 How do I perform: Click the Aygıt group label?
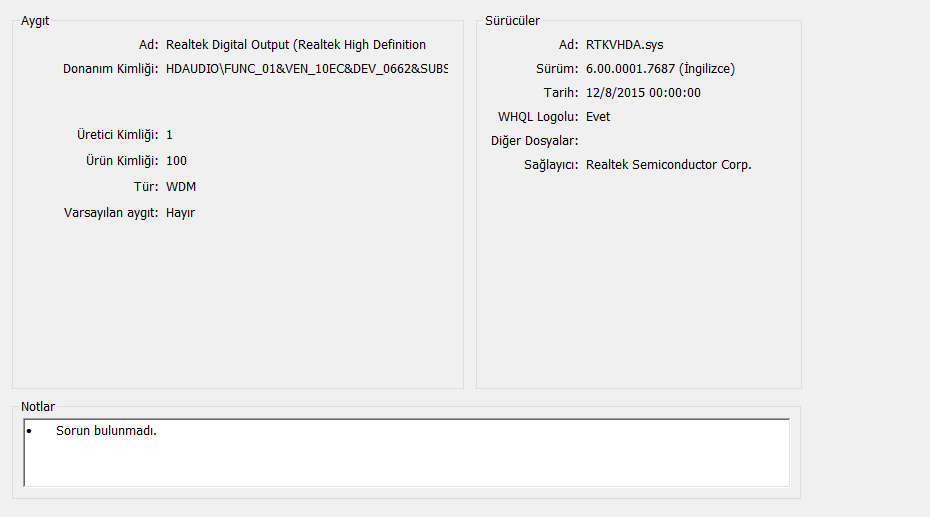35,21
